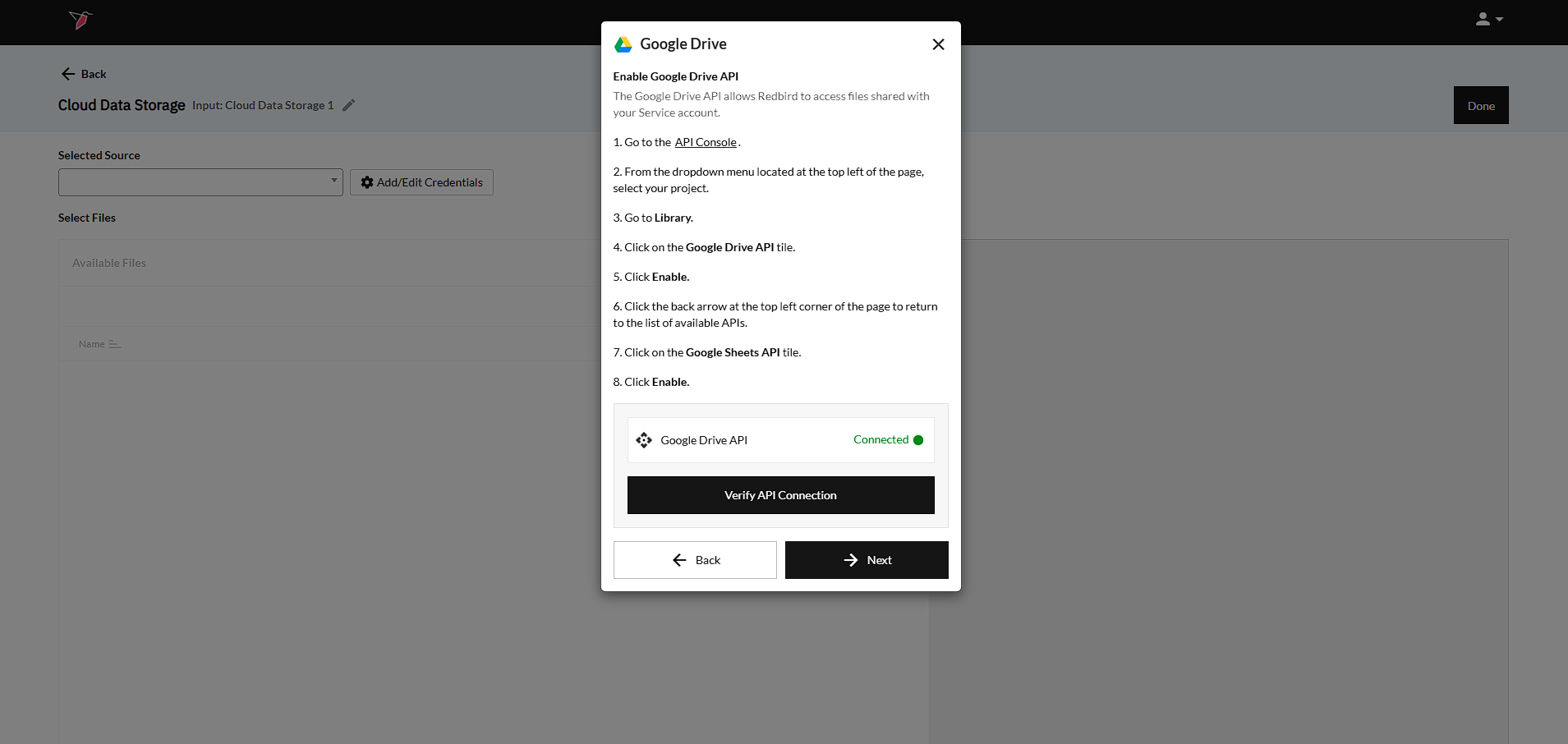Screen dimensions: 1568x744
Task: Click the Redbird hummingbird logo
Action: [80, 20]
